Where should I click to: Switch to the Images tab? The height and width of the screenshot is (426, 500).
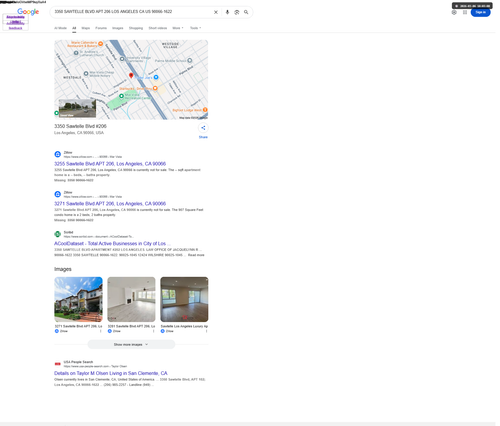click(118, 28)
